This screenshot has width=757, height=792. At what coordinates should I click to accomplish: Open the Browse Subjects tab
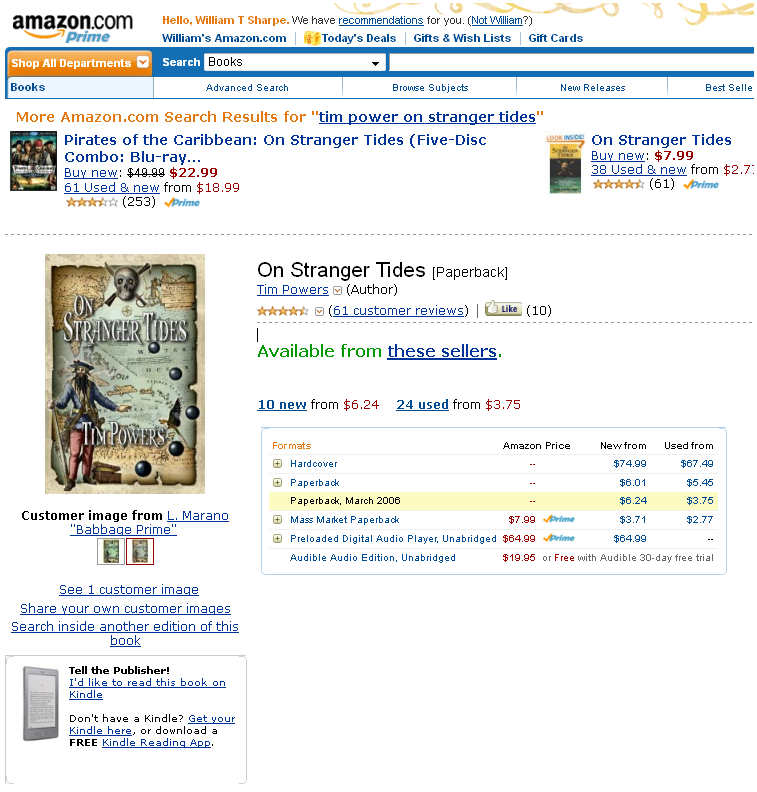coord(430,87)
